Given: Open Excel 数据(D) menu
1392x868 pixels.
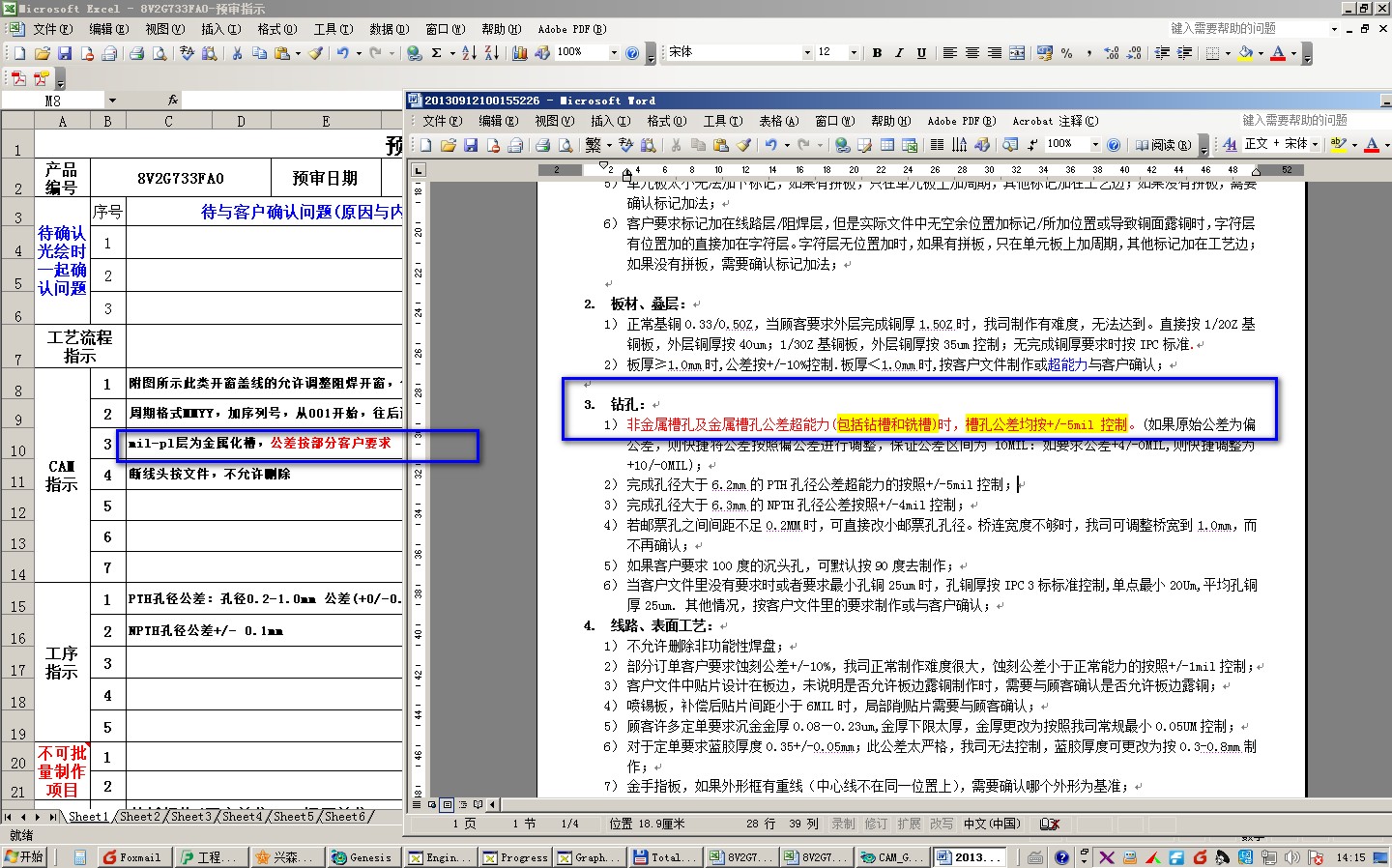Looking at the screenshot, I should click(x=389, y=29).
